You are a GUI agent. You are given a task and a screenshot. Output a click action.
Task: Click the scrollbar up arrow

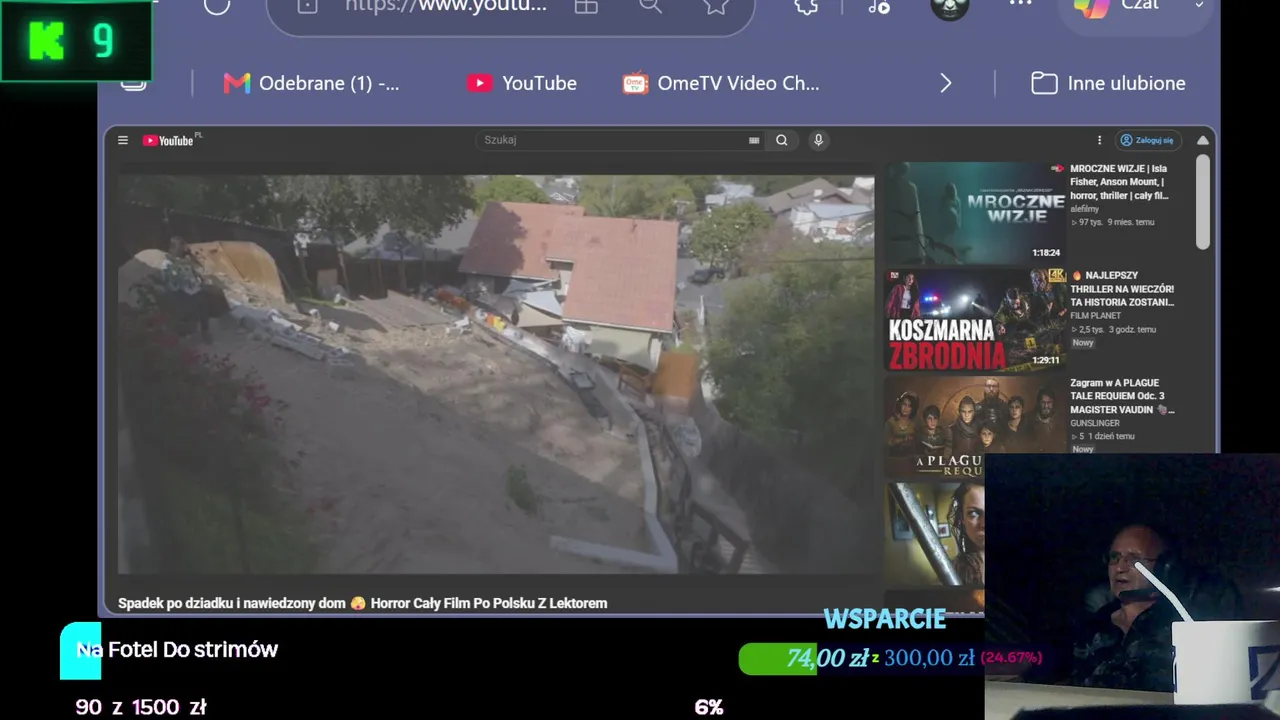1203,140
